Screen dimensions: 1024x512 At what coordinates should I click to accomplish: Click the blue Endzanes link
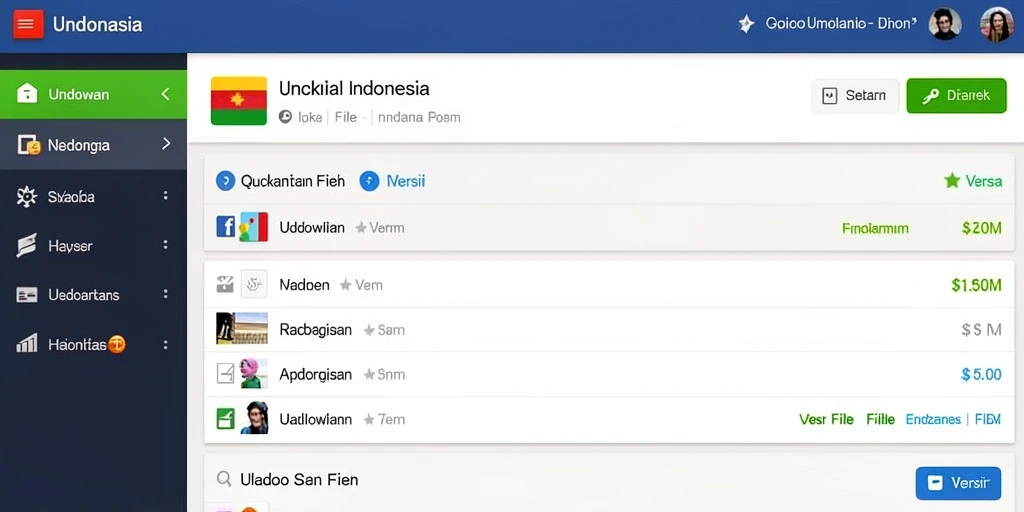933,419
